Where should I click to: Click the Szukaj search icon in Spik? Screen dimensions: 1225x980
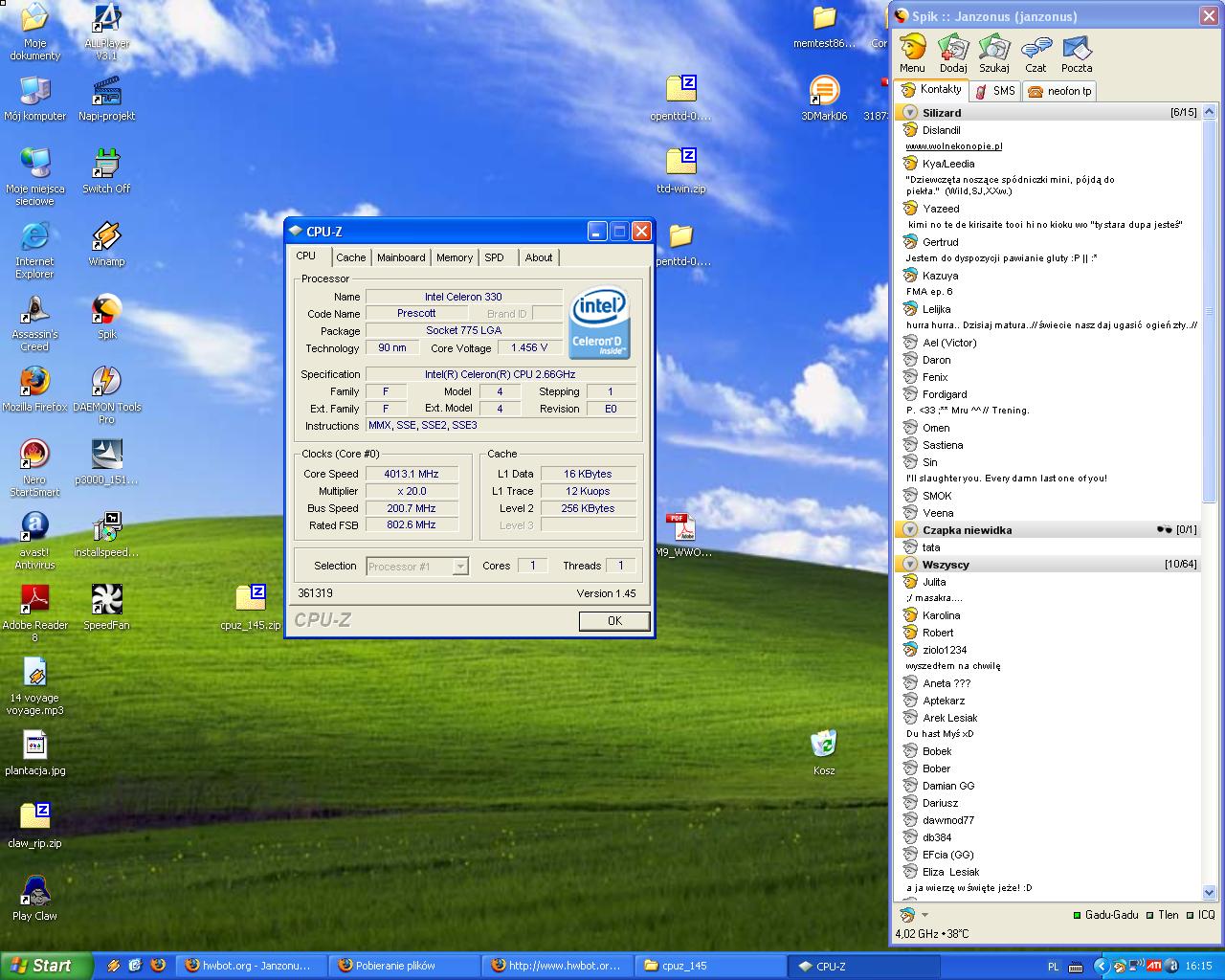(x=994, y=55)
